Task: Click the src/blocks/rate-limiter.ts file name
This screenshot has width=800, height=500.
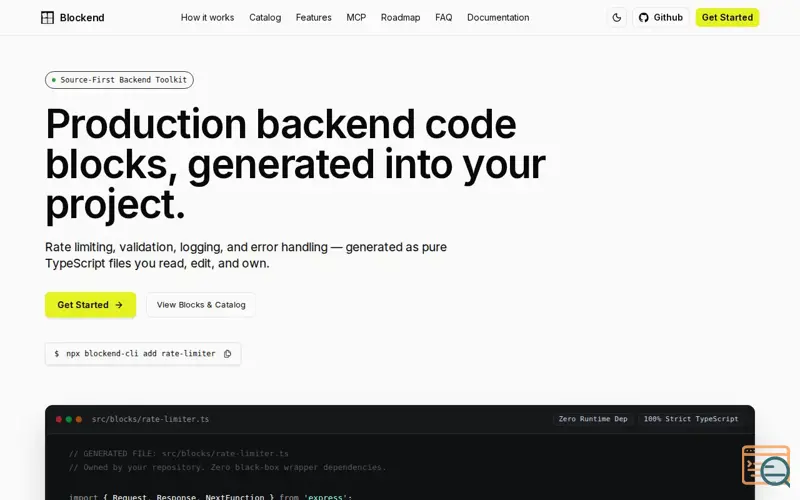Action: [151, 419]
